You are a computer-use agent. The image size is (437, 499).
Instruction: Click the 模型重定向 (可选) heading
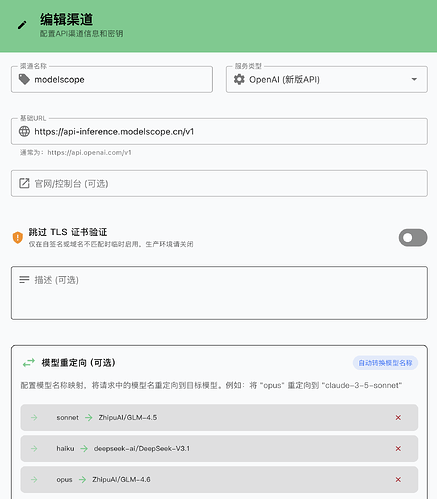point(78,363)
